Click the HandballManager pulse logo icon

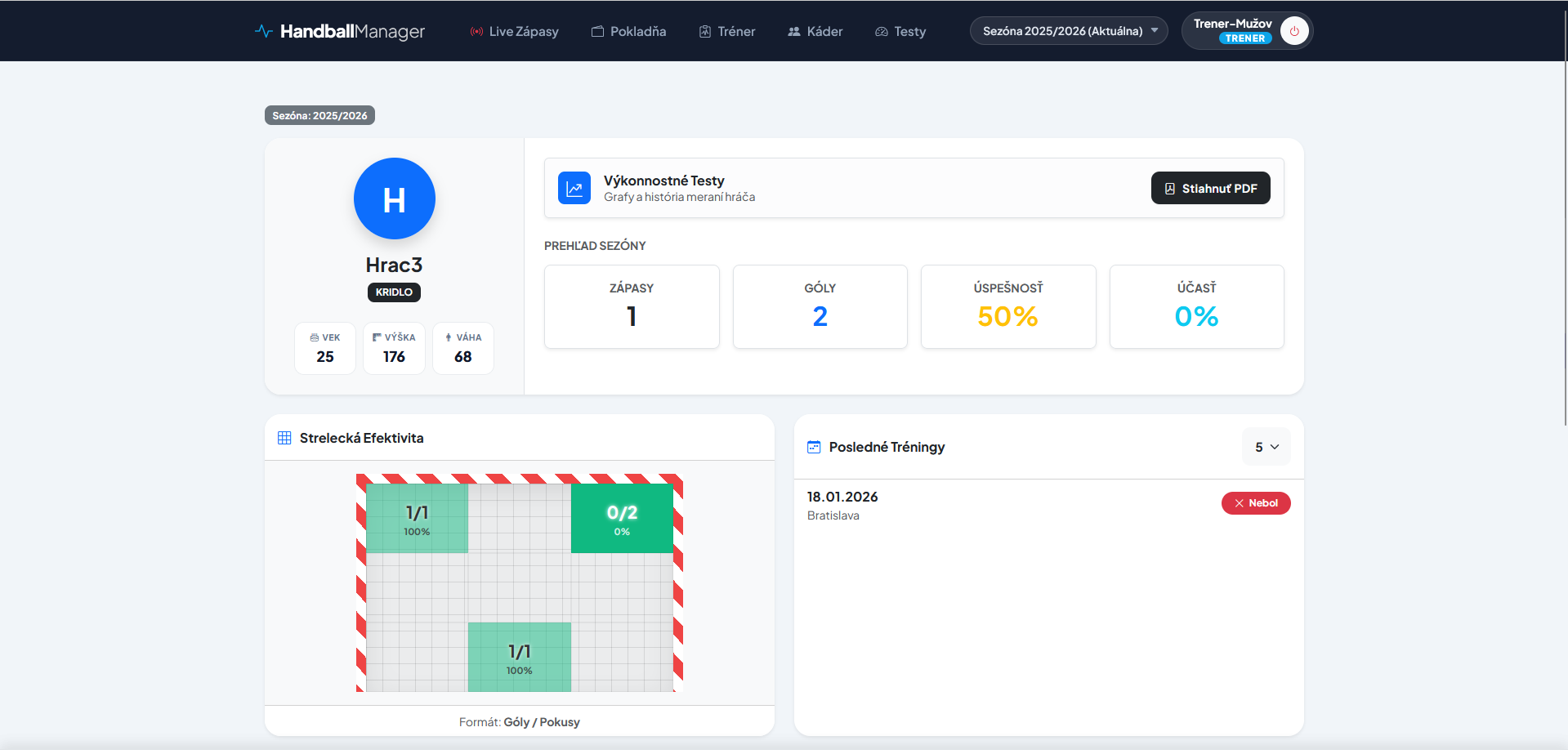point(263,31)
